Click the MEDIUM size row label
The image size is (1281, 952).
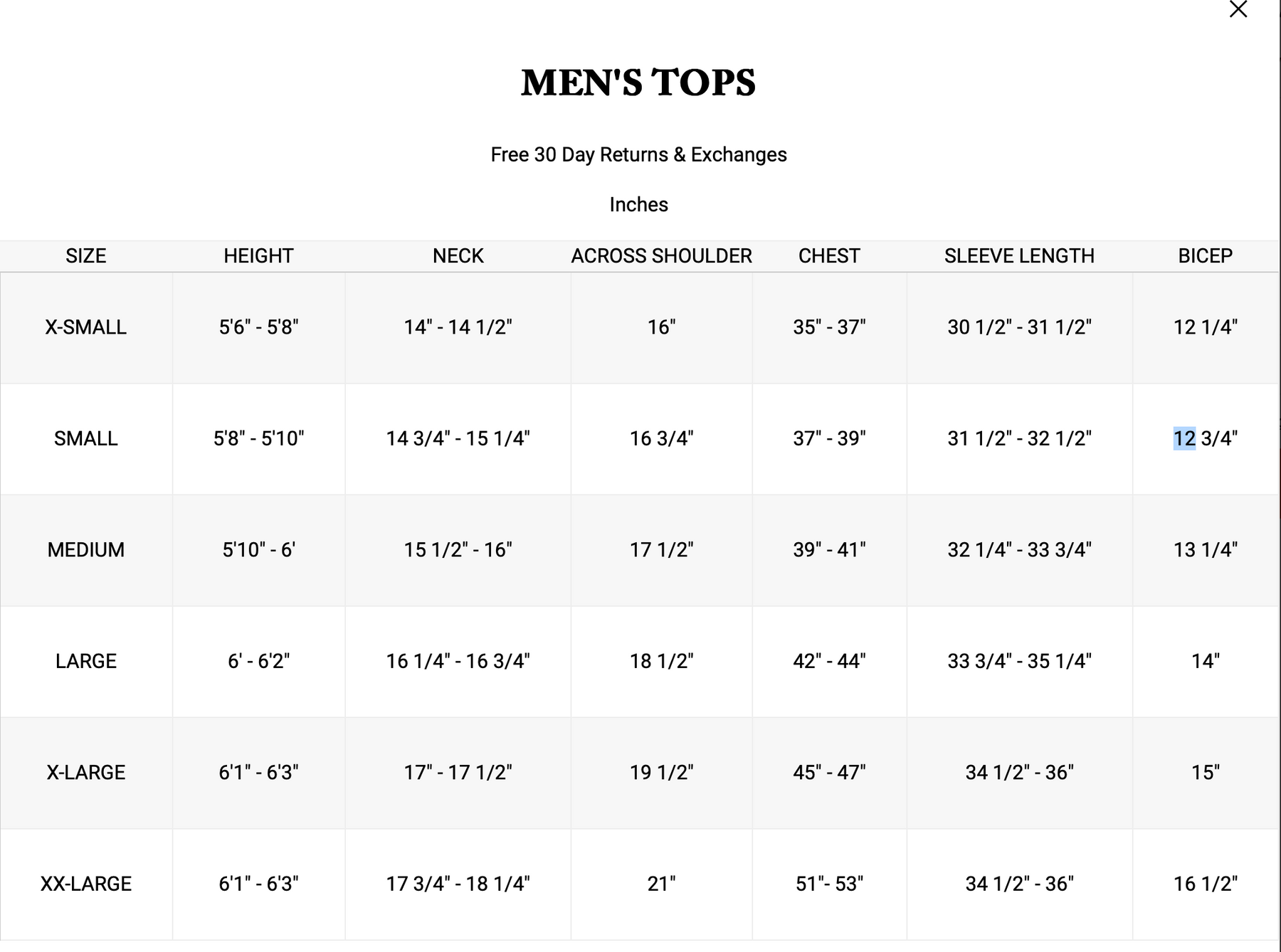(x=86, y=550)
